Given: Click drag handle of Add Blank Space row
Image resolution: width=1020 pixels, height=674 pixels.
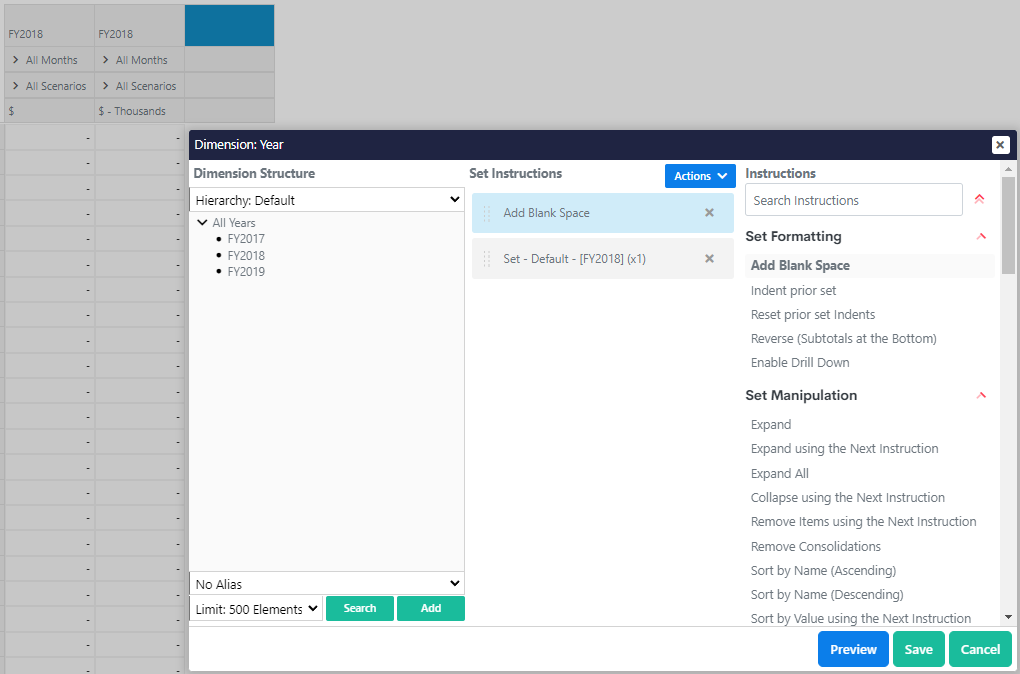Looking at the screenshot, I should point(487,213).
